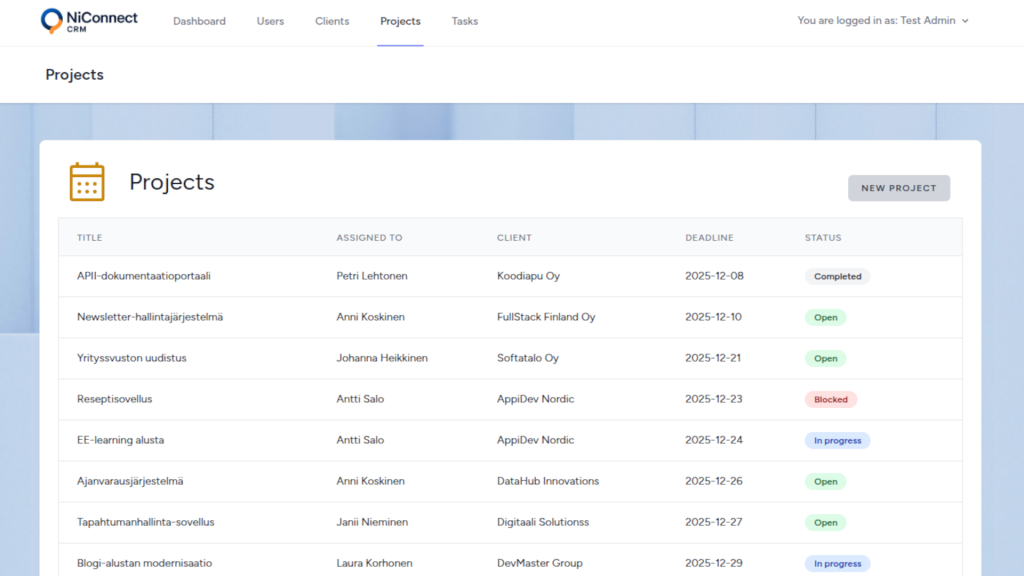Image resolution: width=1024 pixels, height=576 pixels.
Task: Open the Tasks tab
Action: (464, 21)
